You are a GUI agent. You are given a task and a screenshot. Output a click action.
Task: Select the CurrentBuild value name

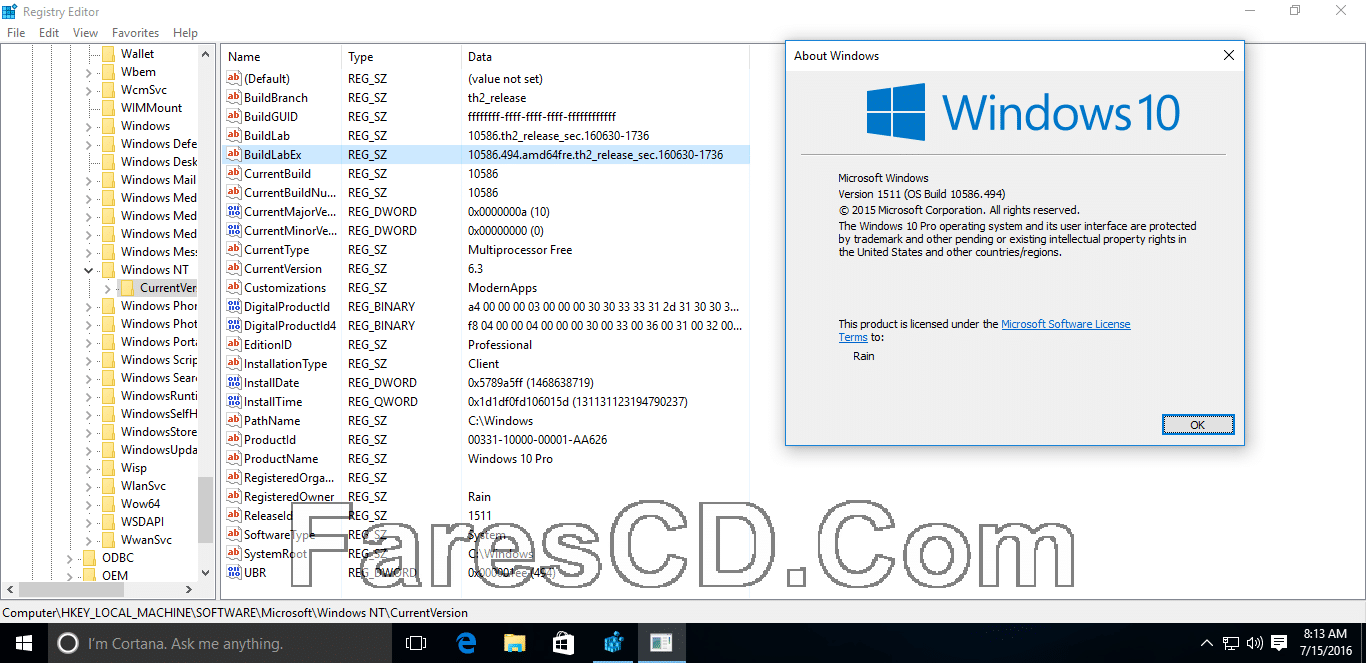pyautogui.click(x=277, y=174)
